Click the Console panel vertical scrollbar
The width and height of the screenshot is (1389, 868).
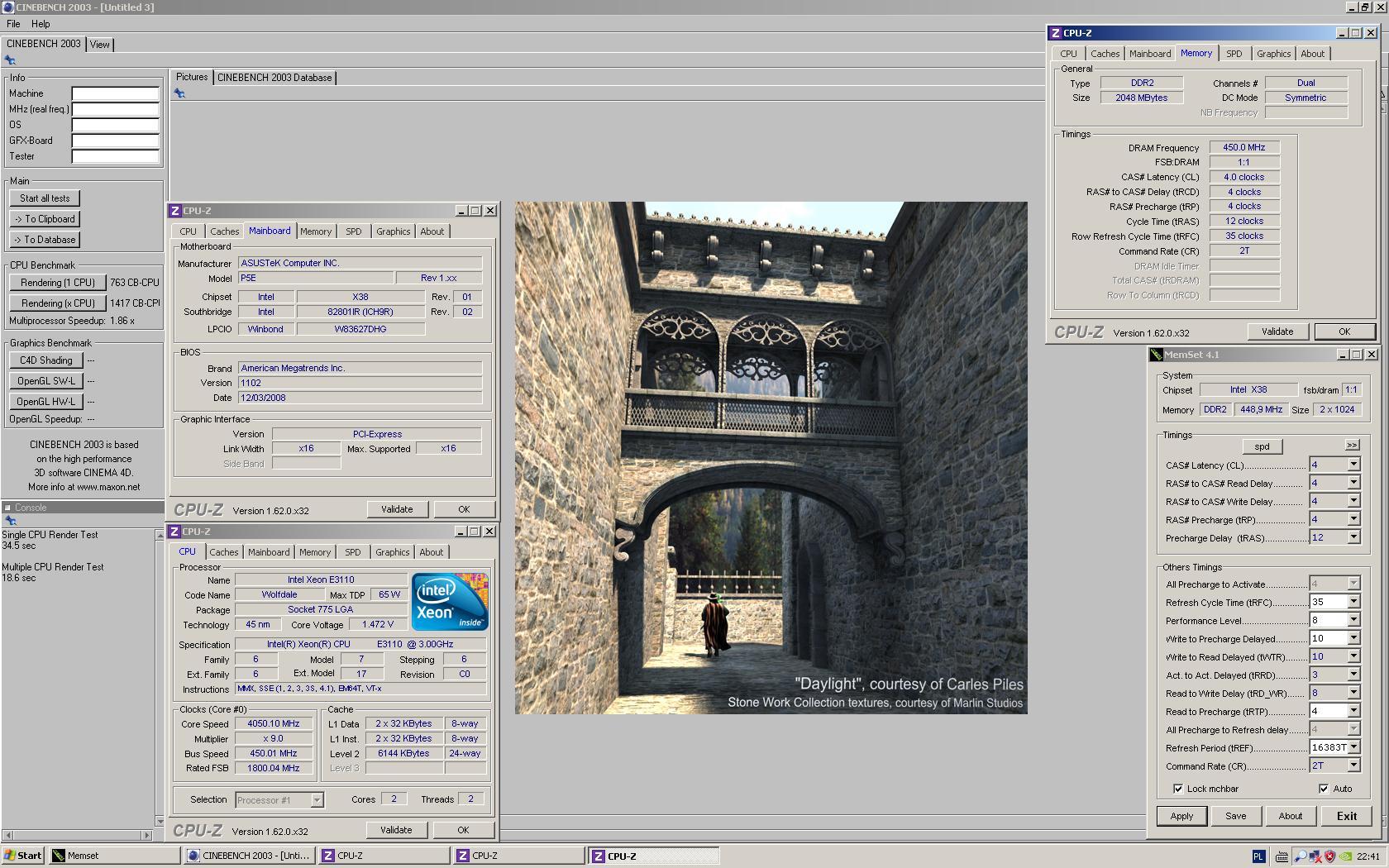point(160,678)
